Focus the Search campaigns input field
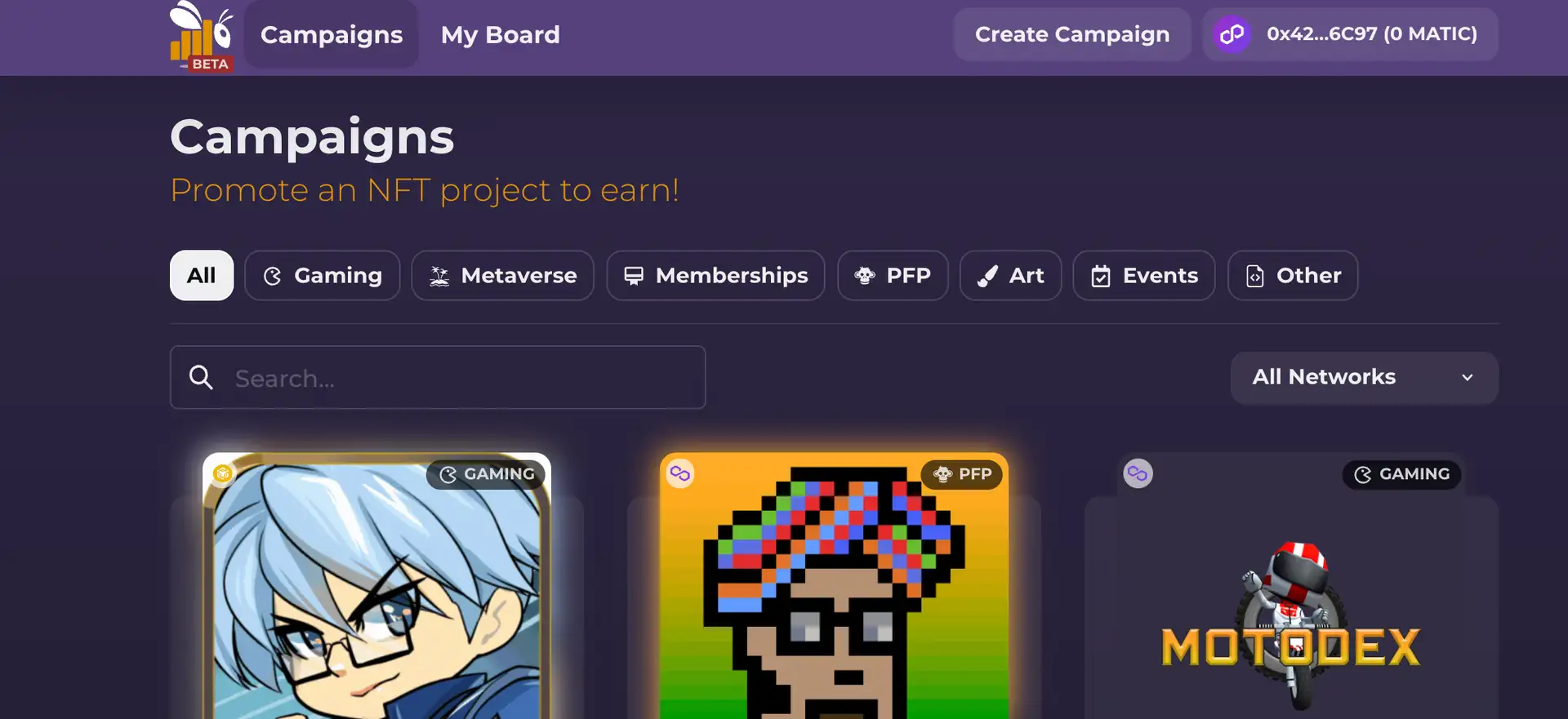This screenshot has height=719, width=1568. point(438,377)
